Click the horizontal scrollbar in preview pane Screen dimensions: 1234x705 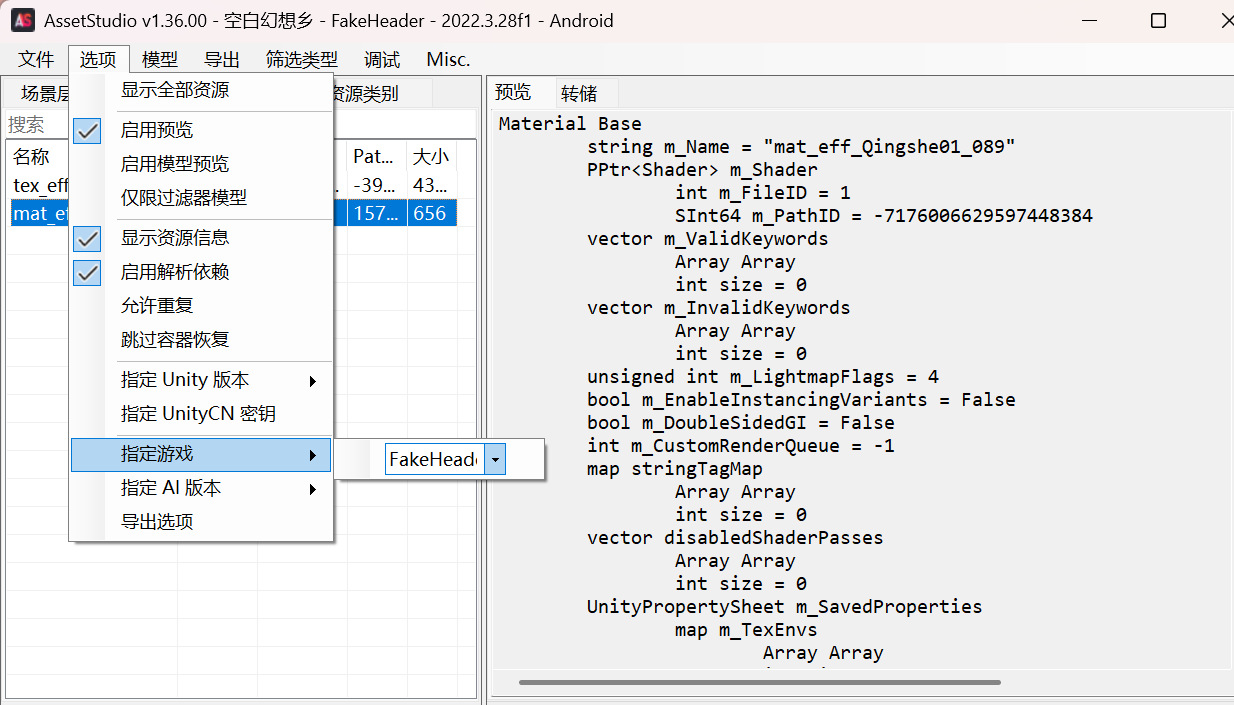(760, 682)
